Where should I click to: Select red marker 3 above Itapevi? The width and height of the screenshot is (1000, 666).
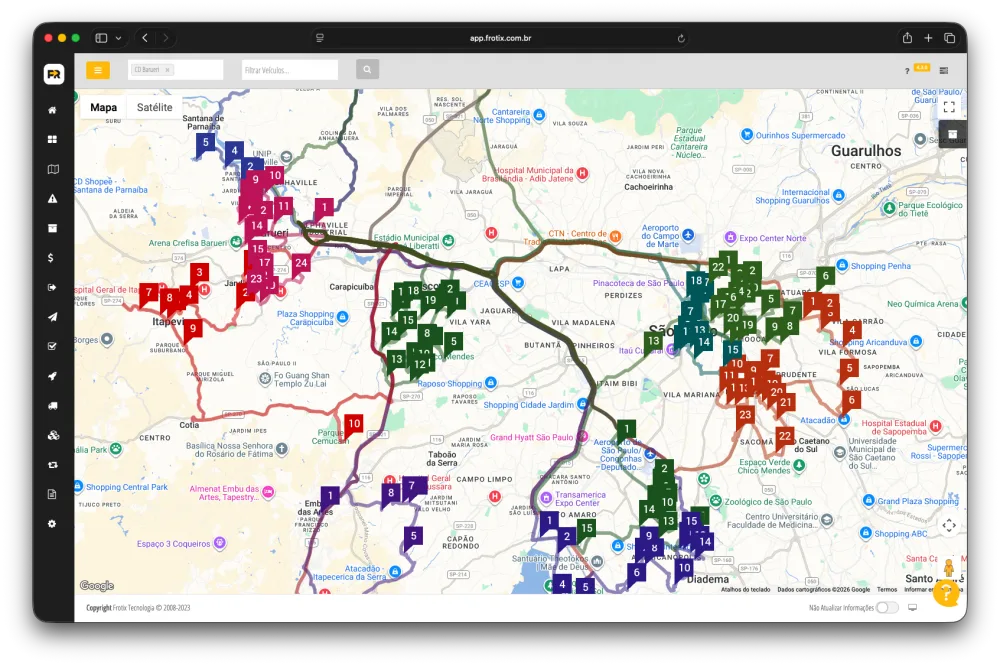tap(199, 274)
